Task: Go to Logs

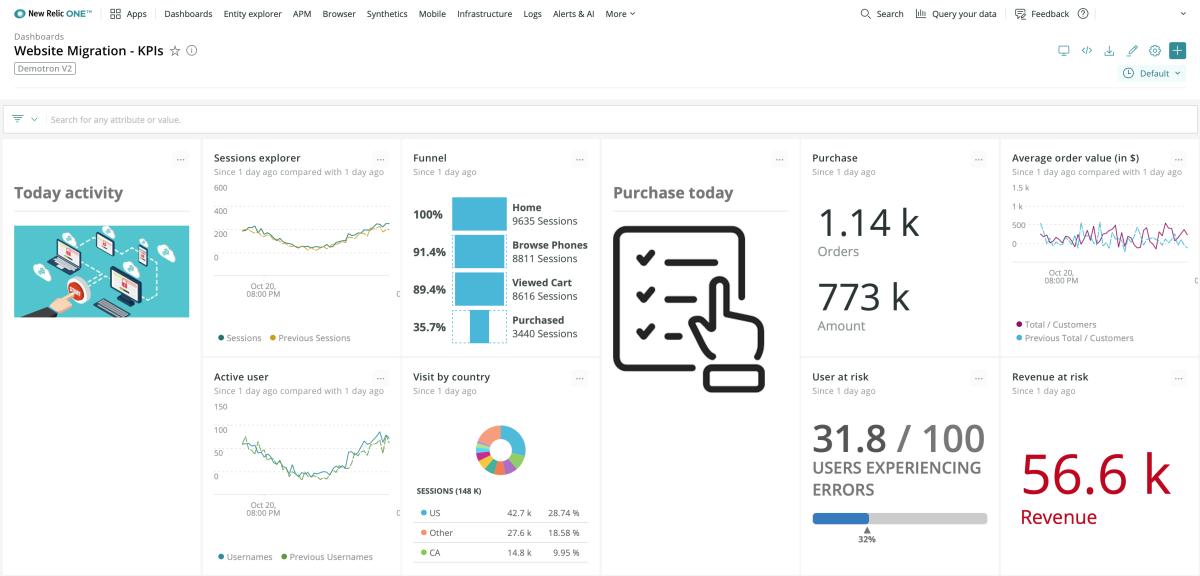Action: pyautogui.click(x=532, y=14)
